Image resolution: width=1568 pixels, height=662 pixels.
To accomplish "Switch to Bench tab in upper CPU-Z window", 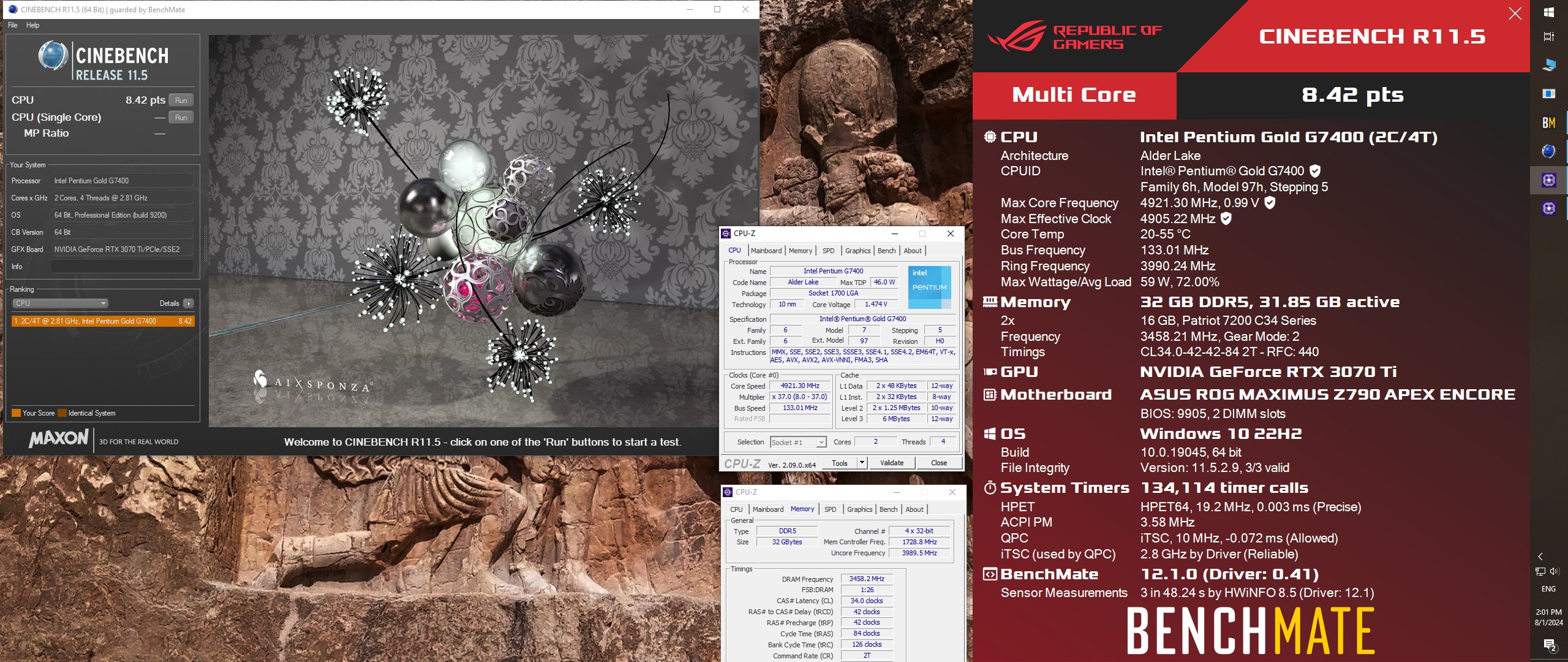I will click(x=886, y=251).
